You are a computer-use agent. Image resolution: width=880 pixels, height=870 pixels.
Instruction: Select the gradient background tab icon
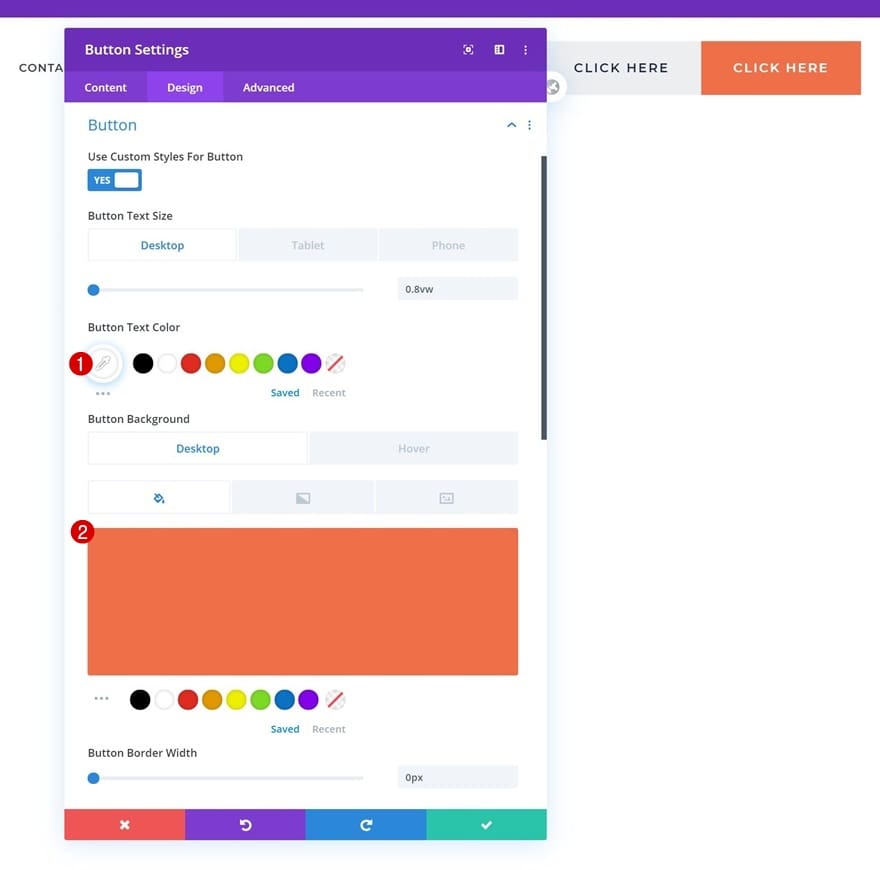(303, 498)
